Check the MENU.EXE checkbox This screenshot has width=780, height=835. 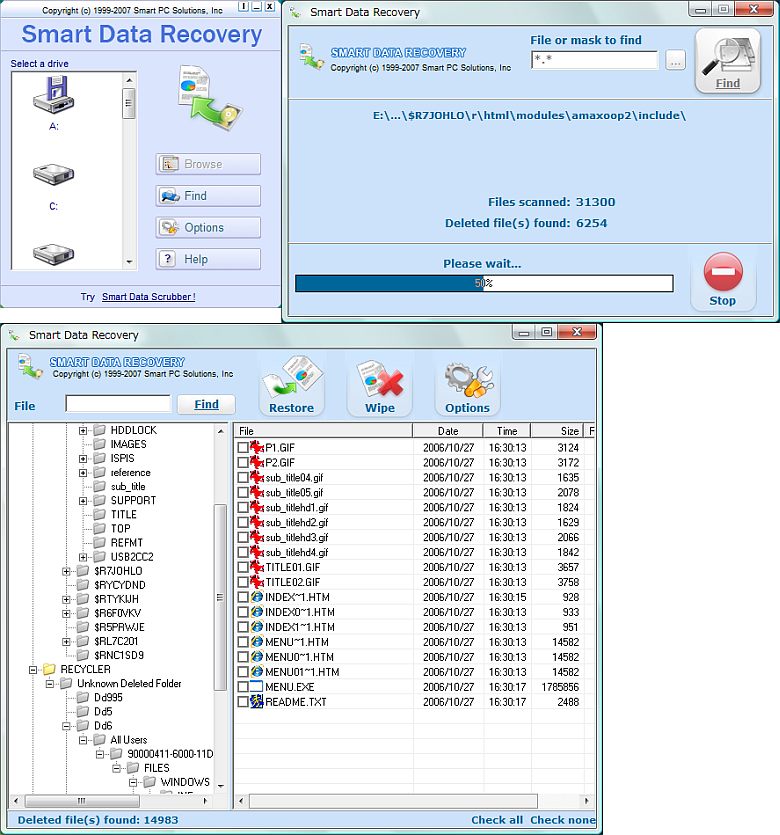pyautogui.click(x=243, y=687)
